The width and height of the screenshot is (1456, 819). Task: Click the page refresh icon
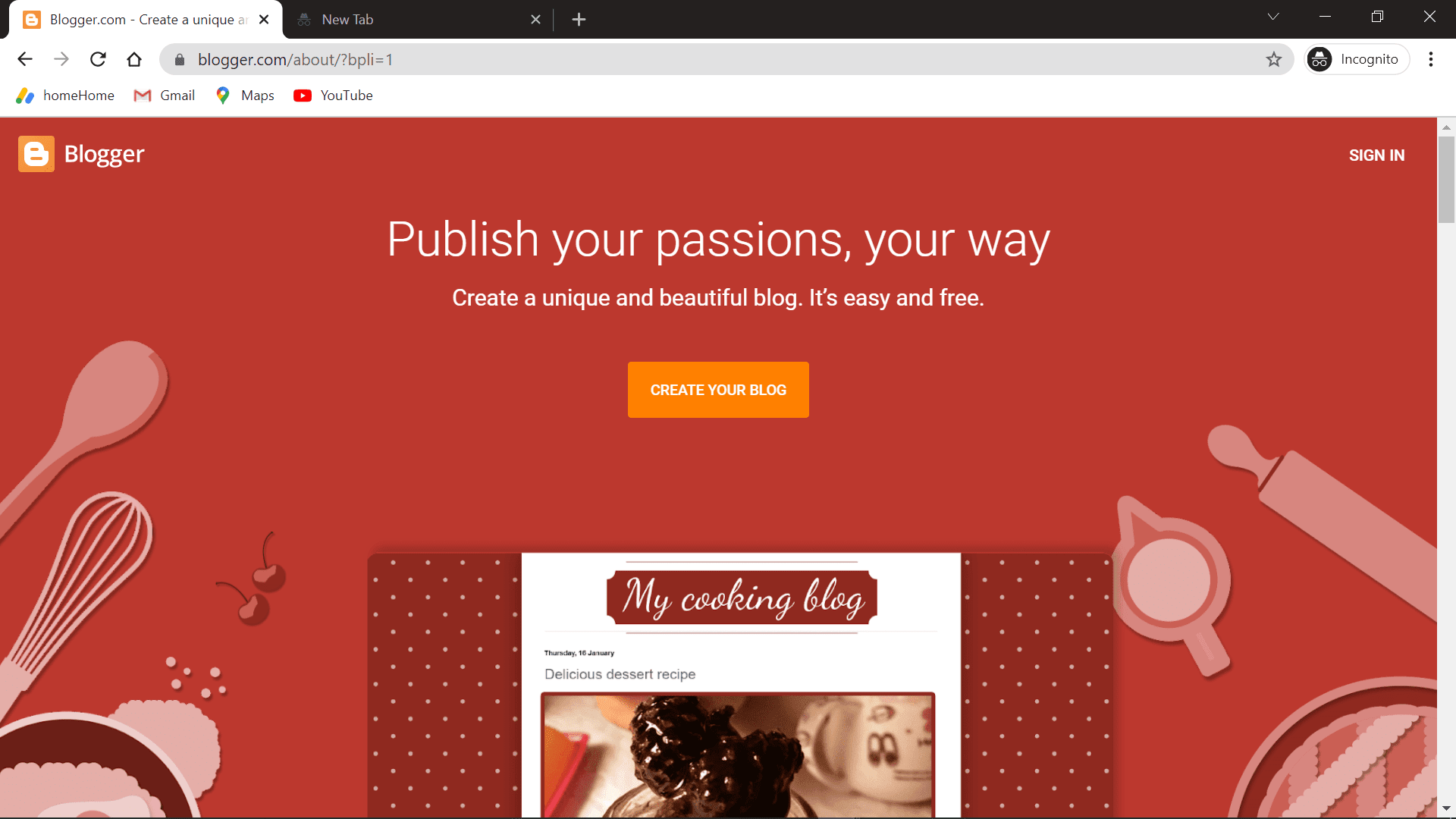pos(98,59)
